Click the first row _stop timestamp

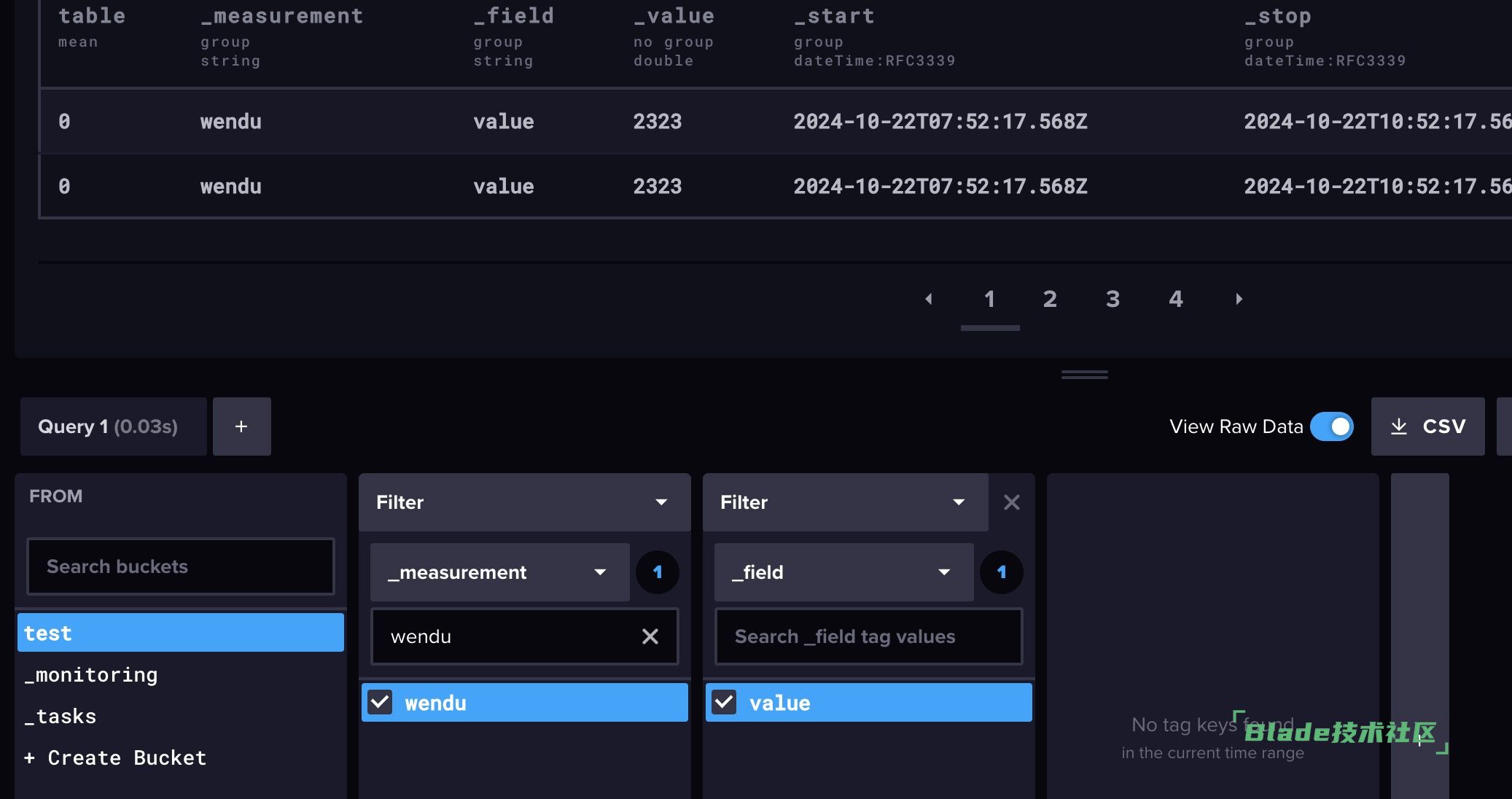pyautogui.click(x=1378, y=122)
